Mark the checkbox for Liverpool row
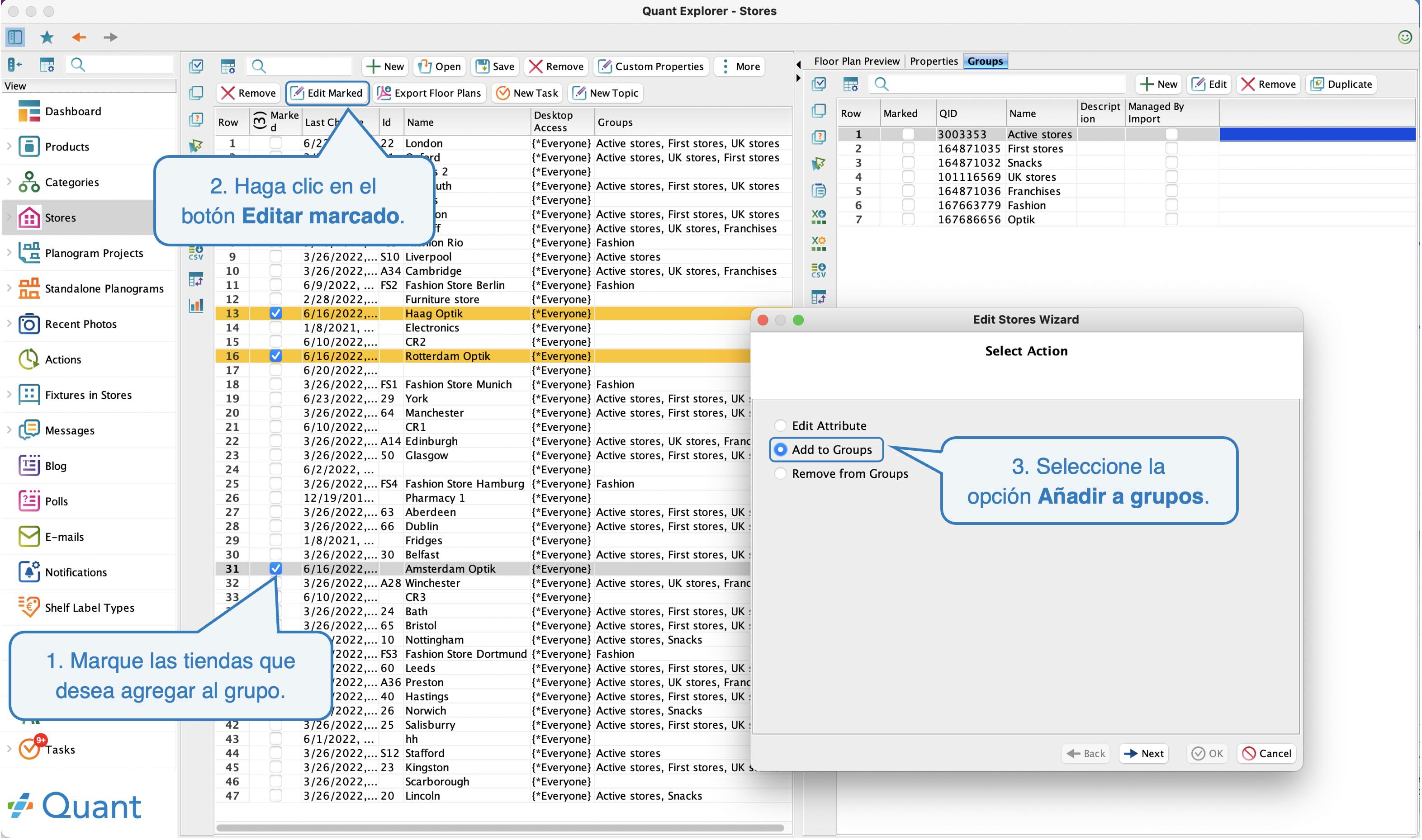Screen dimensions: 1422x840 (276, 257)
